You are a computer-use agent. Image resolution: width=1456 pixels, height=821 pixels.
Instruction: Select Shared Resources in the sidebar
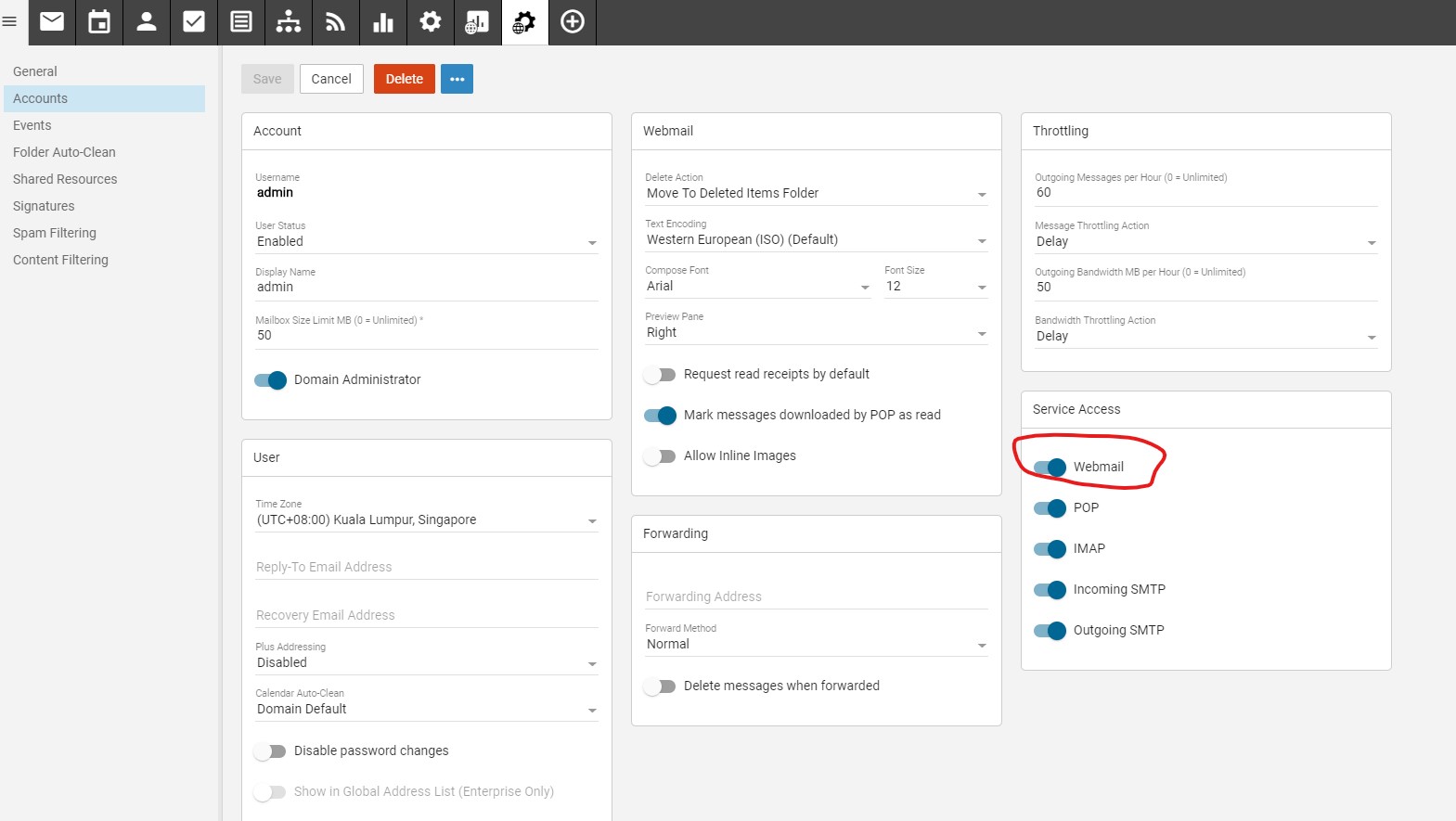104,179
